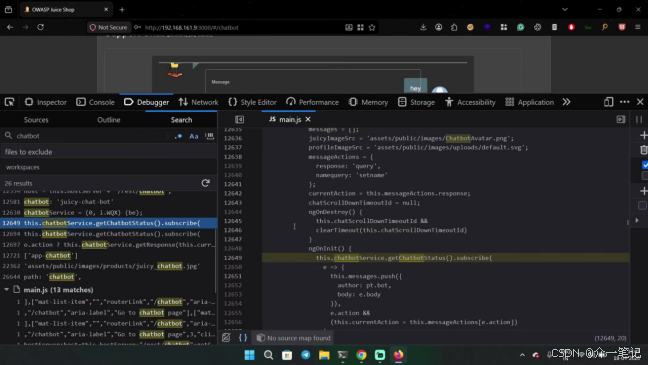Image resolution: width=648 pixels, height=365 pixels.
Task: Select result line 12694 getChatbotStatus
Action: click(108, 234)
